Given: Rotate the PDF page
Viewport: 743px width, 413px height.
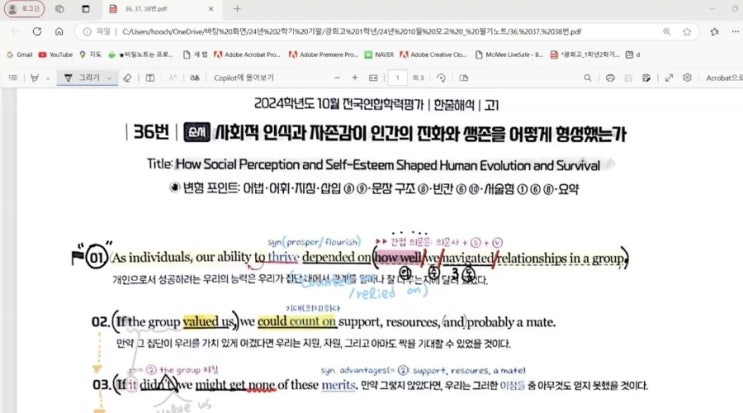Looking at the screenshot, I should (x=441, y=78).
